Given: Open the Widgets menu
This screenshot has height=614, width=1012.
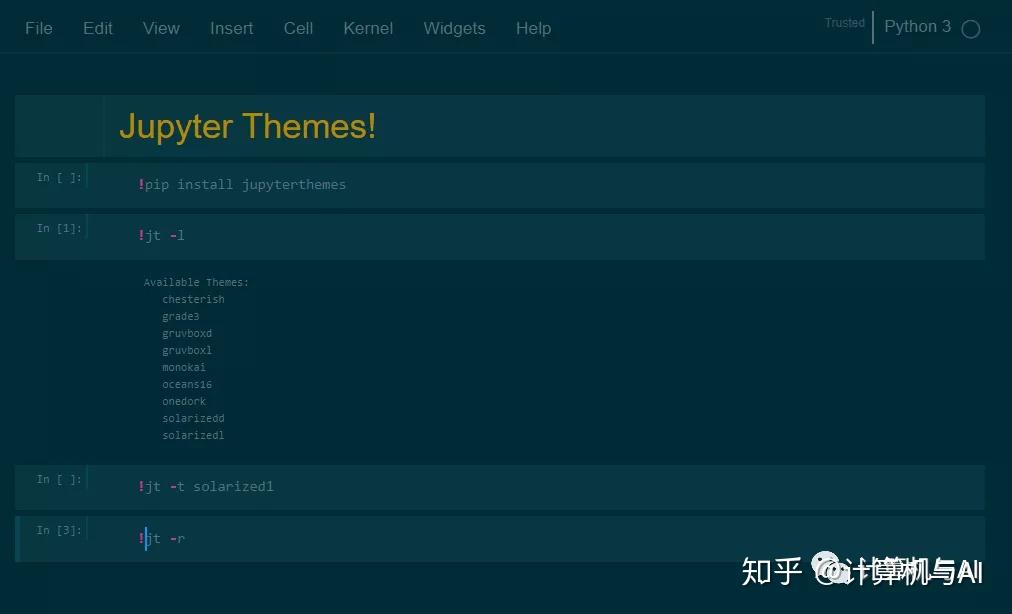Looking at the screenshot, I should coord(454,28).
